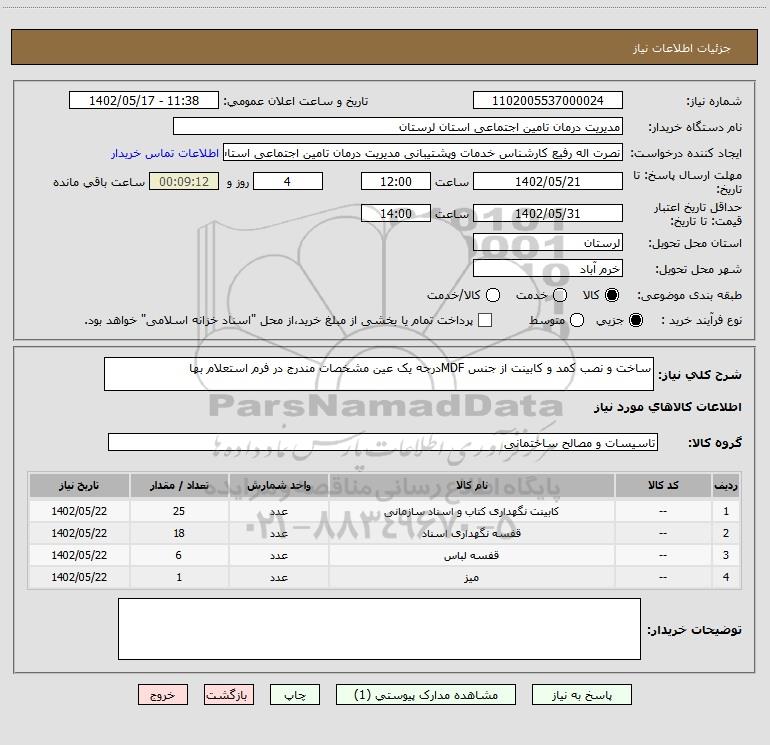Select the خدمت radio button

(560, 295)
